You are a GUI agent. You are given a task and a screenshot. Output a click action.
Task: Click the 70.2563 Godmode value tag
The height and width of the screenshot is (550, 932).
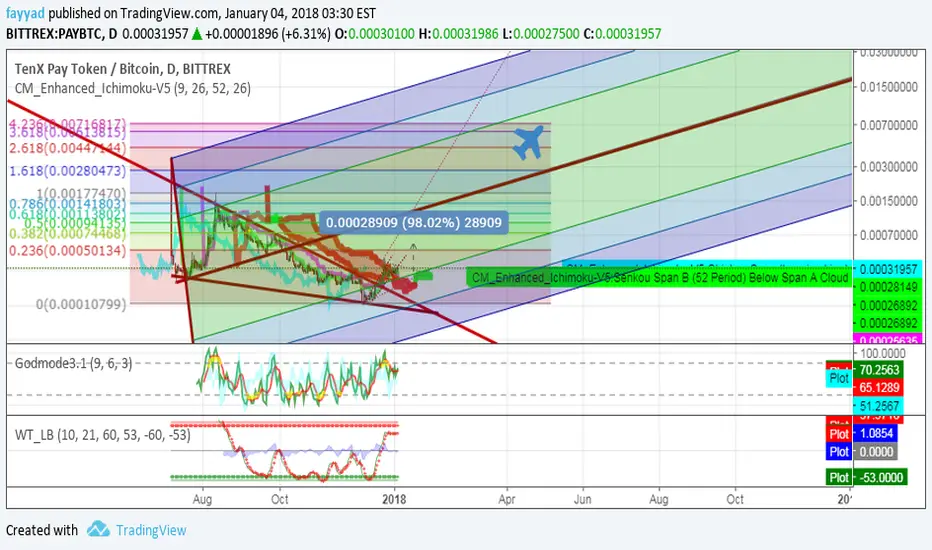[879, 369]
